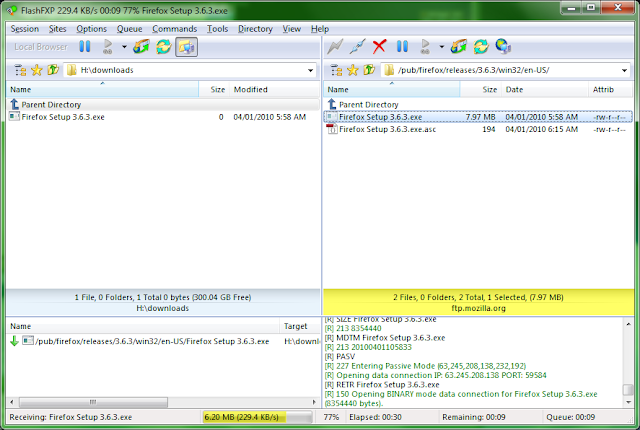
Task: Expand the remote path dropdown arrow
Action: tap(624, 70)
